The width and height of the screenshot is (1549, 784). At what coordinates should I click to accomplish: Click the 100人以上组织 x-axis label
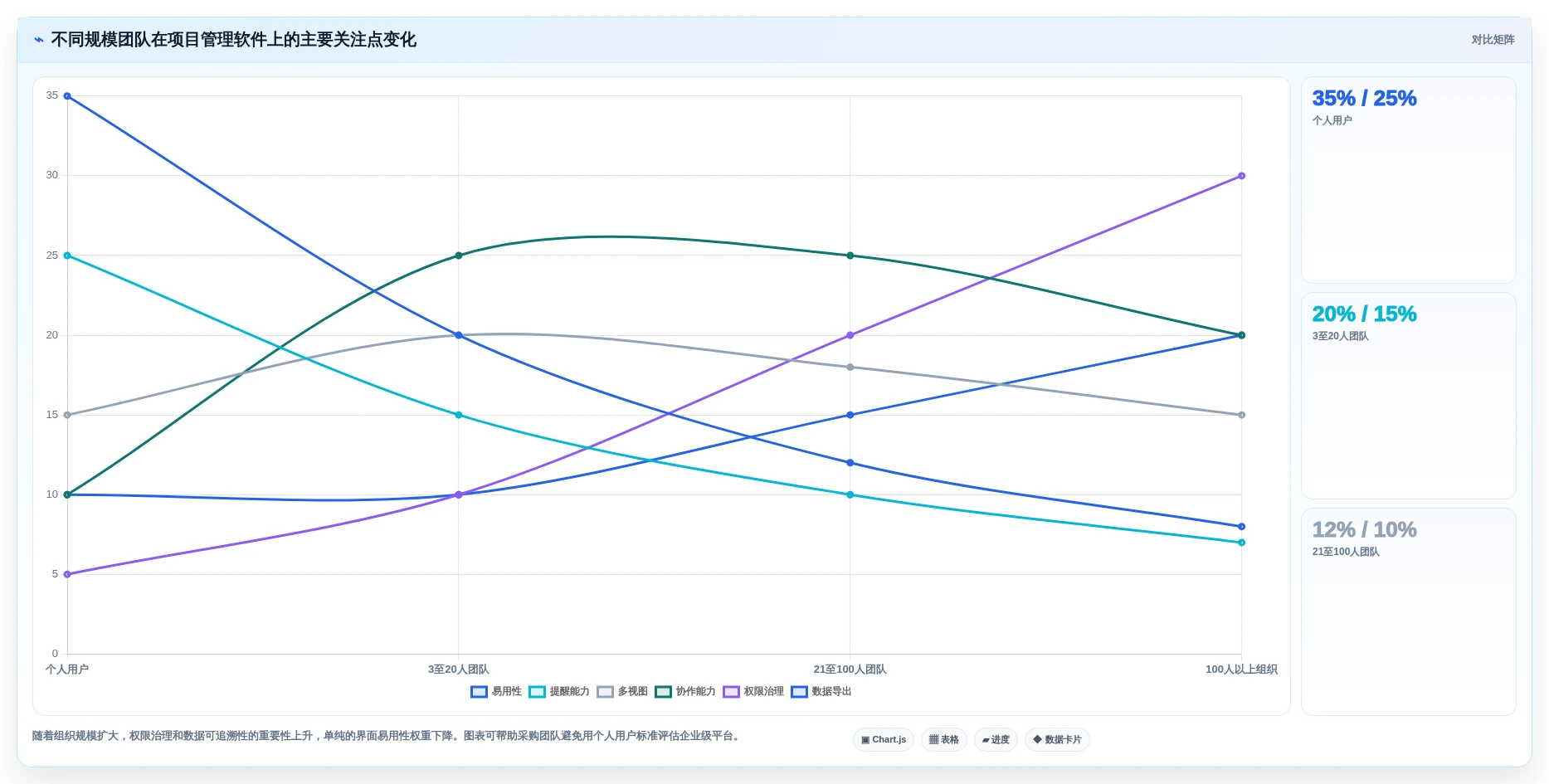(x=1241, y=670)
